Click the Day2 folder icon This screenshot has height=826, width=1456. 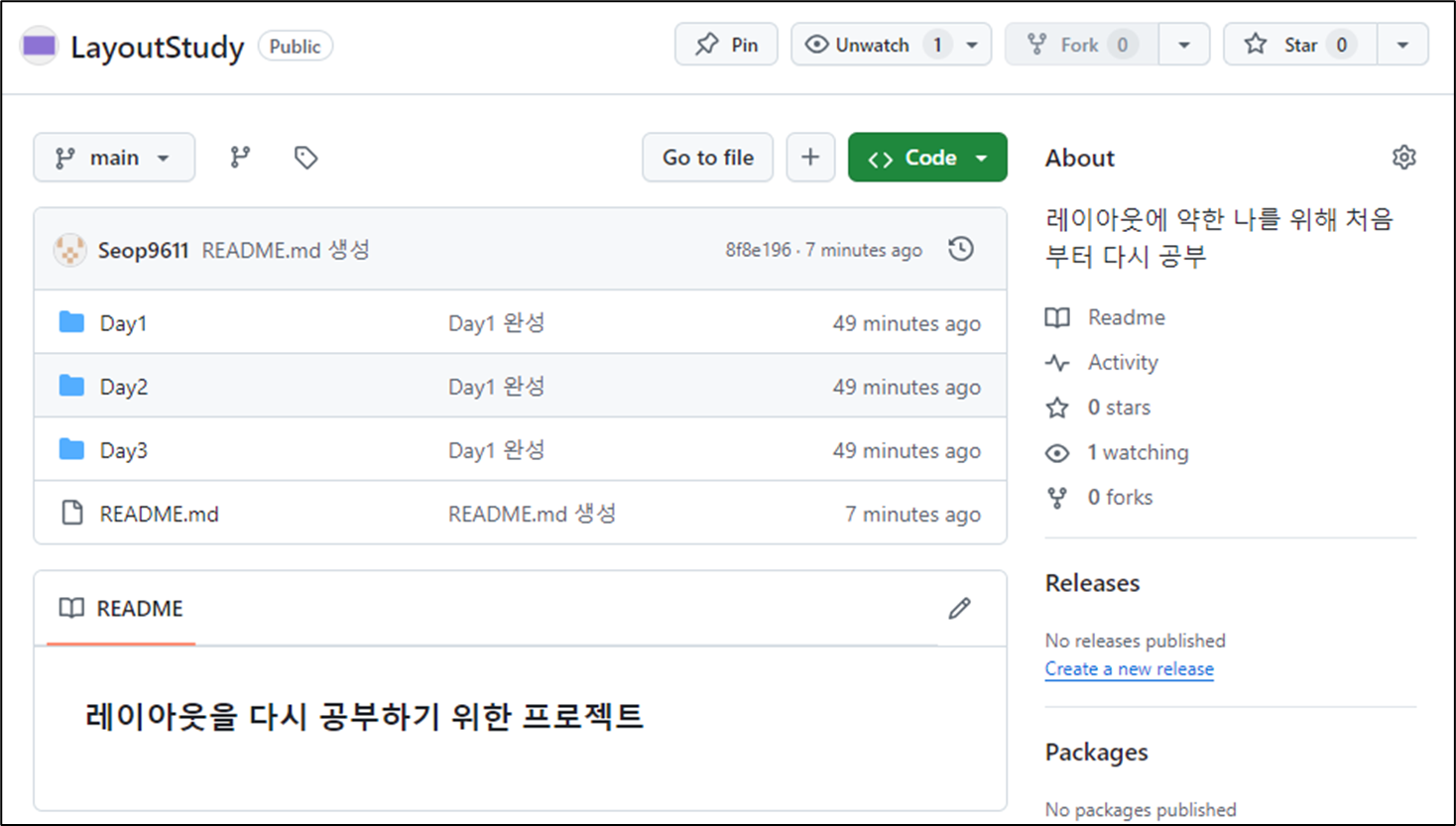(71, 386)
